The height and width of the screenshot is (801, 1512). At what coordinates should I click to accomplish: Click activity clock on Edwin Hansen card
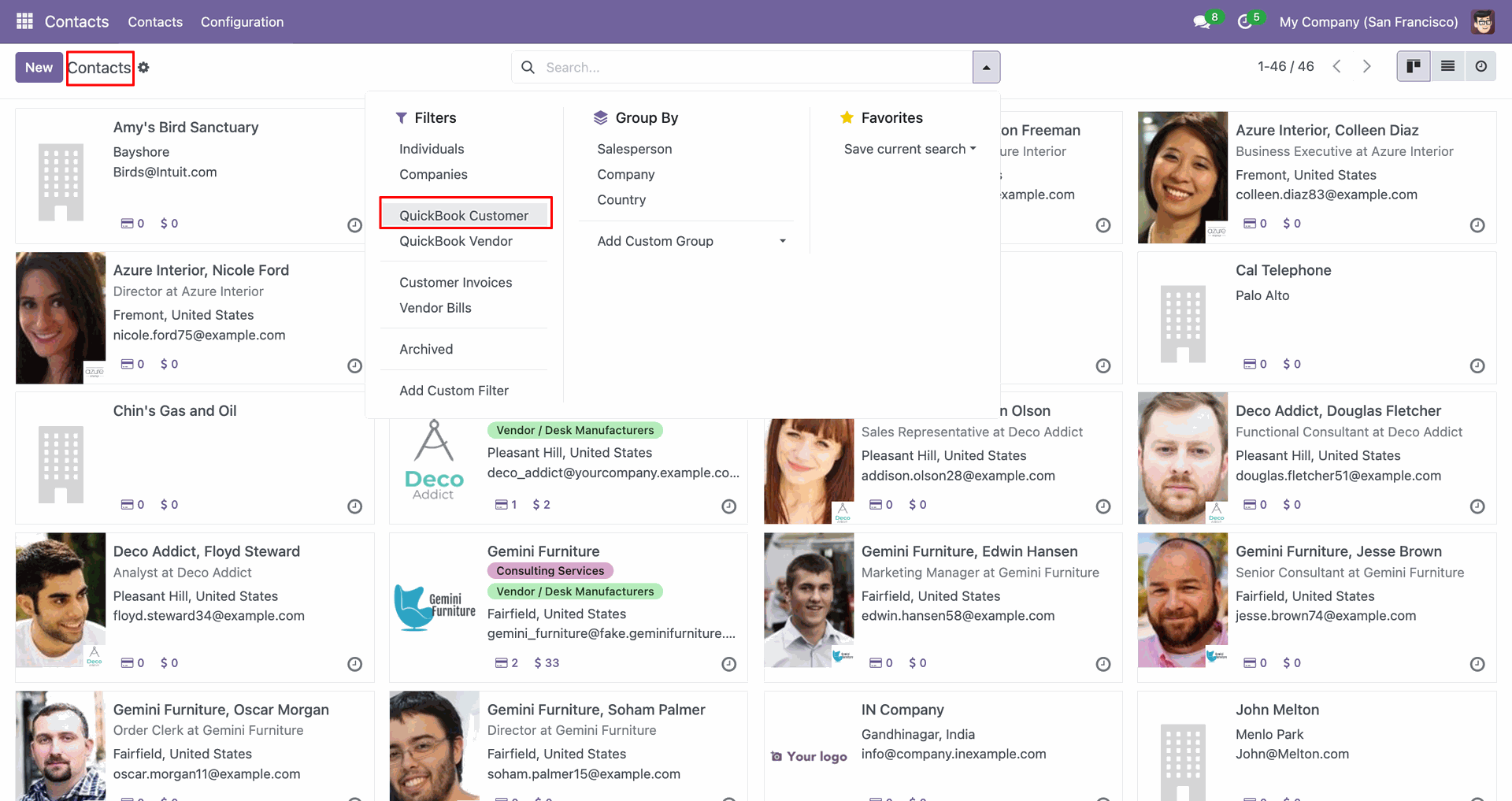(1103, 665)
